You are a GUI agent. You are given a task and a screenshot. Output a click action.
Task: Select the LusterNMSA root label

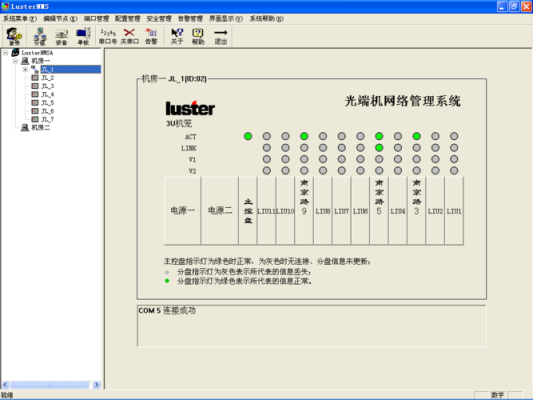(x=37, y=53)
